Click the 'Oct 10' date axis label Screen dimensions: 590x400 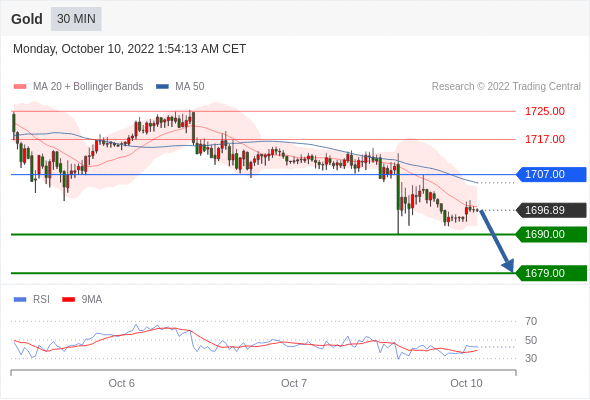466,383
